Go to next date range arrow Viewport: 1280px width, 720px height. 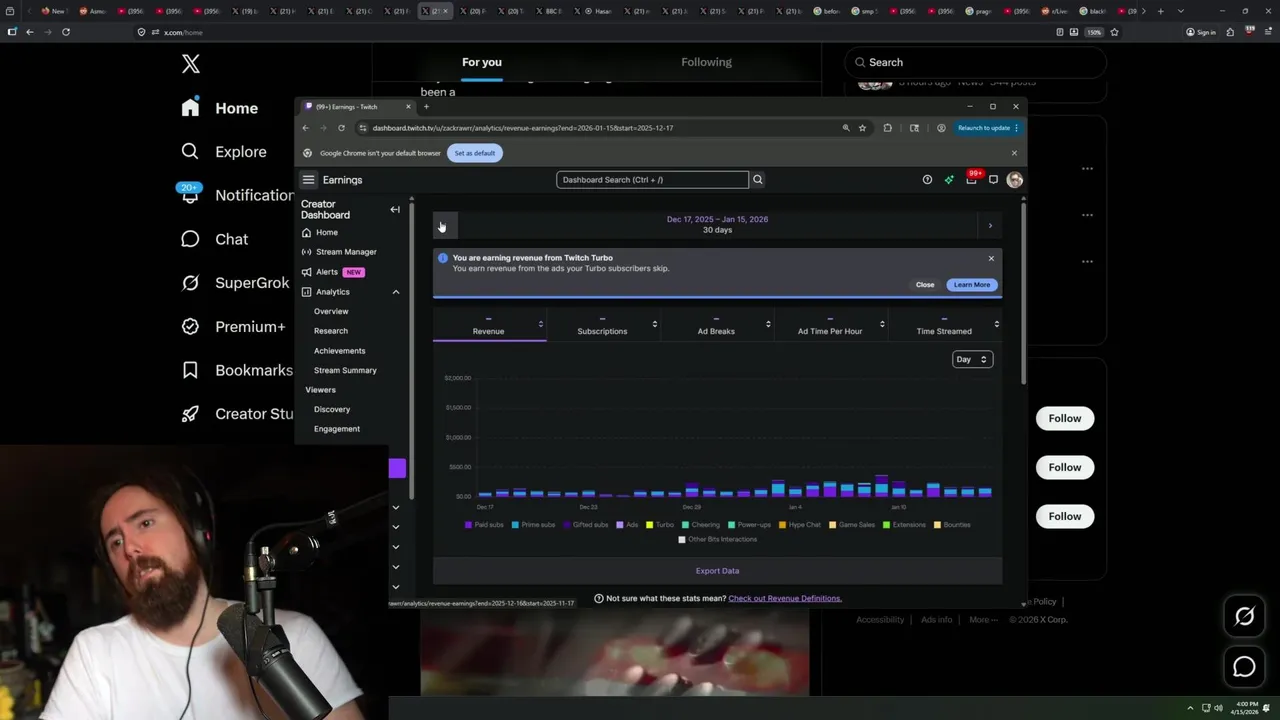coord(990,226)
